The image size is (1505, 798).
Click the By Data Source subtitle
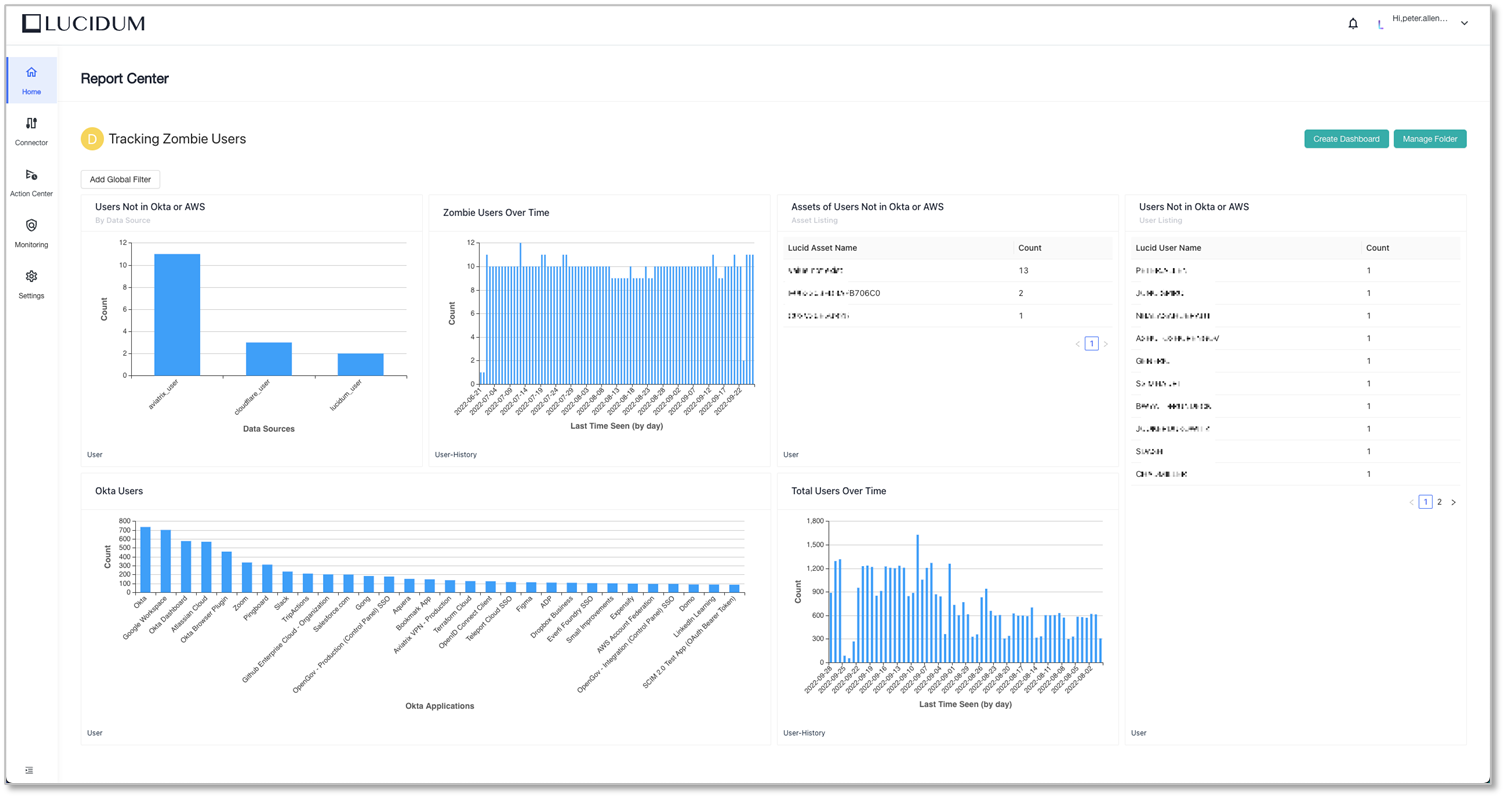[x=123, y=220]
